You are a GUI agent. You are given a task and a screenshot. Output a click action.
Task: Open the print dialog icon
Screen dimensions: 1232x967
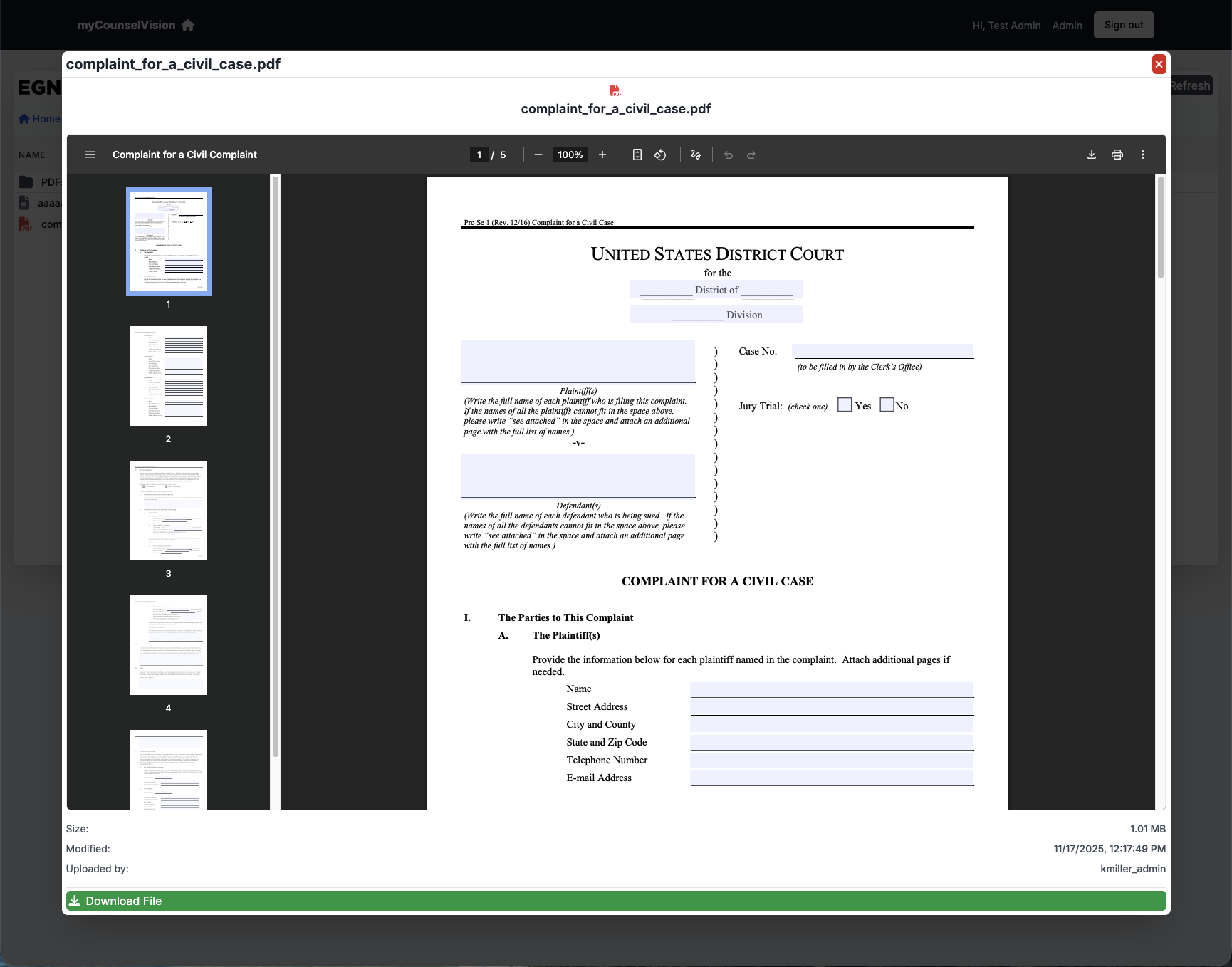[x=1117, y=155]
